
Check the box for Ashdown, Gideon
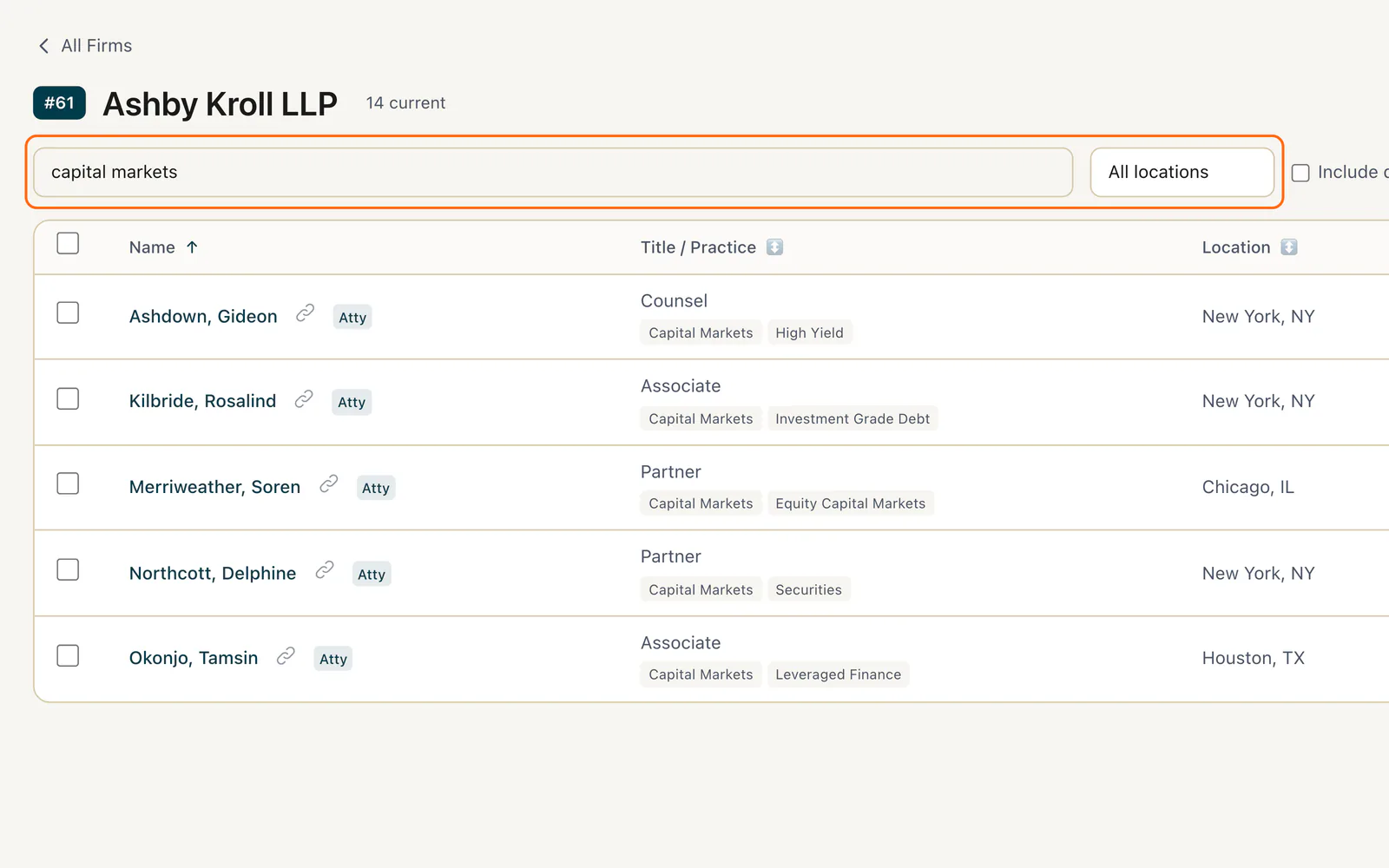(68, 312)
